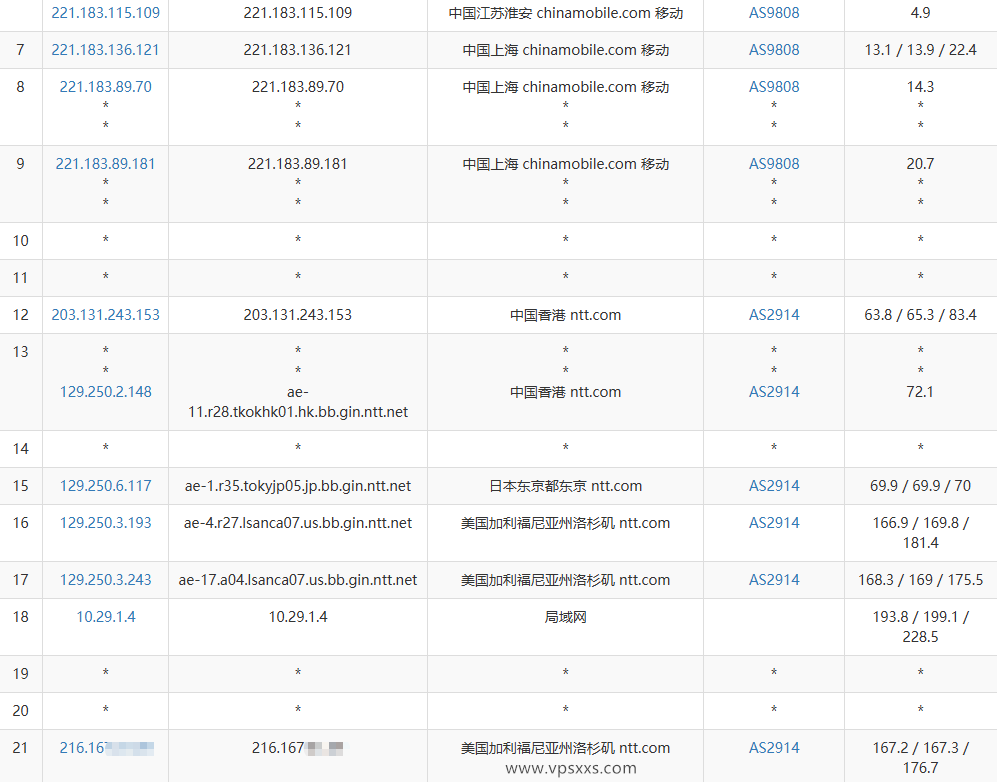Select plain text 221.183.136.121 in hostname column

click(298, 50)
